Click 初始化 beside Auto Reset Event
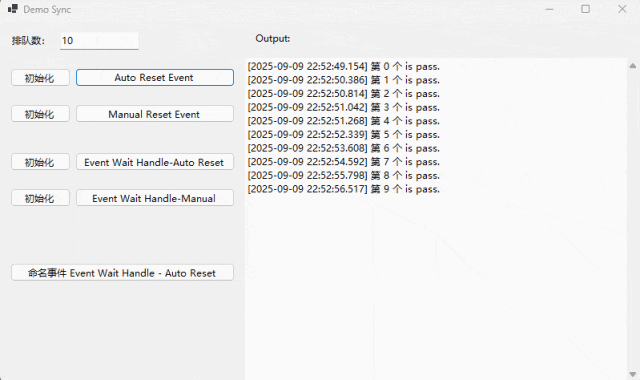 pos(40,78)
